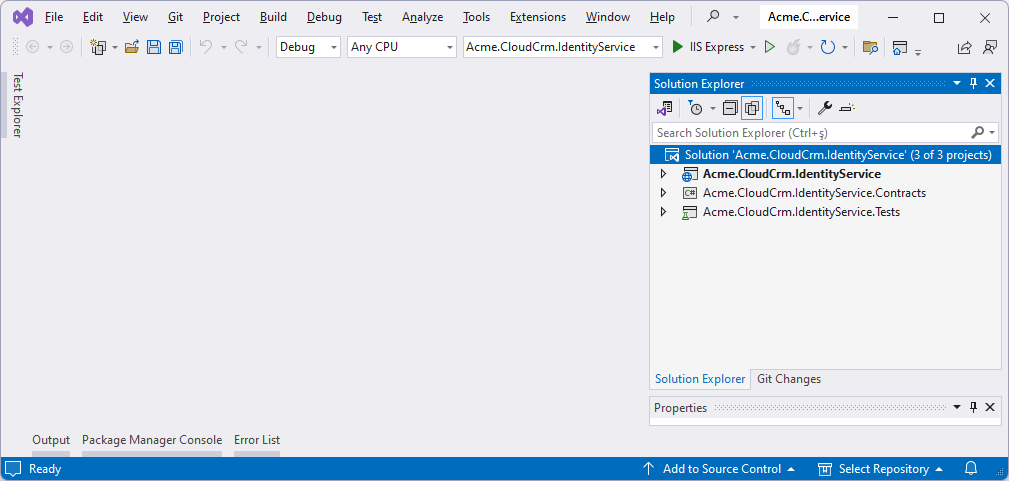Click the Acme.C...ervice title button
This screenshot has height=481, width=1009.
(x=810, y=17)
